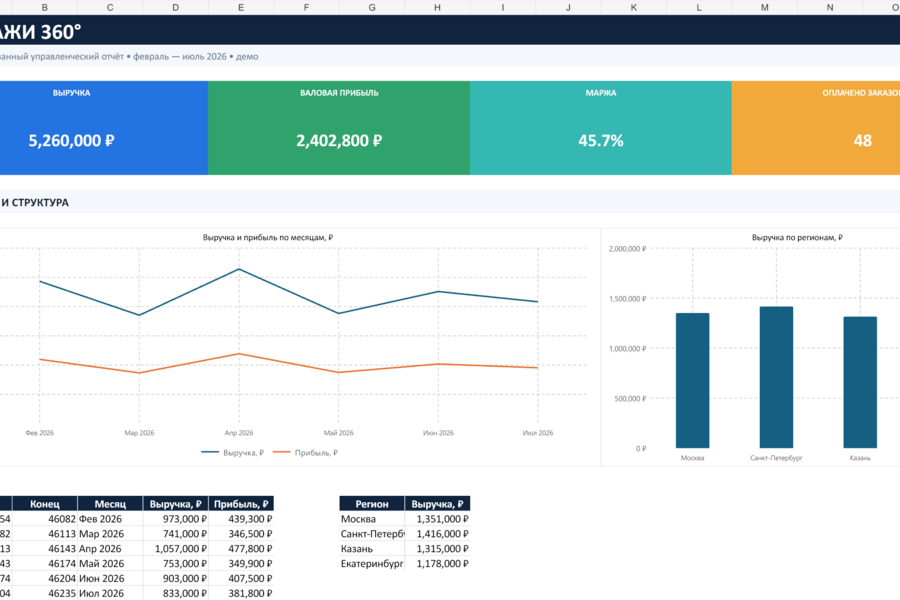Image resolution: width=900 pixels, height=600 pixels.
Task: Select column M header
Action: (x=765, y=7)
